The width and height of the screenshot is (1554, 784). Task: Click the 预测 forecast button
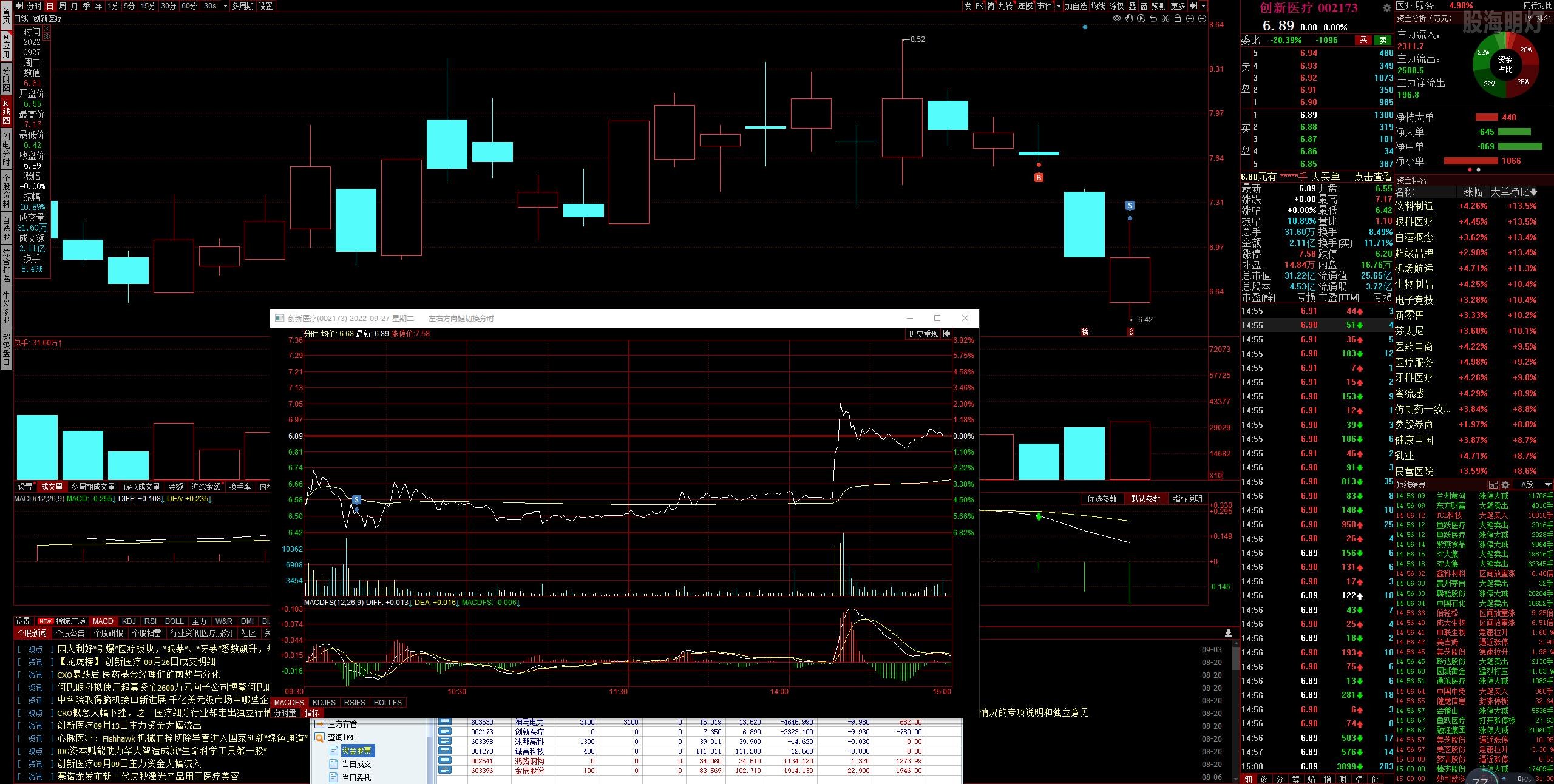(x=1159, y=6)
